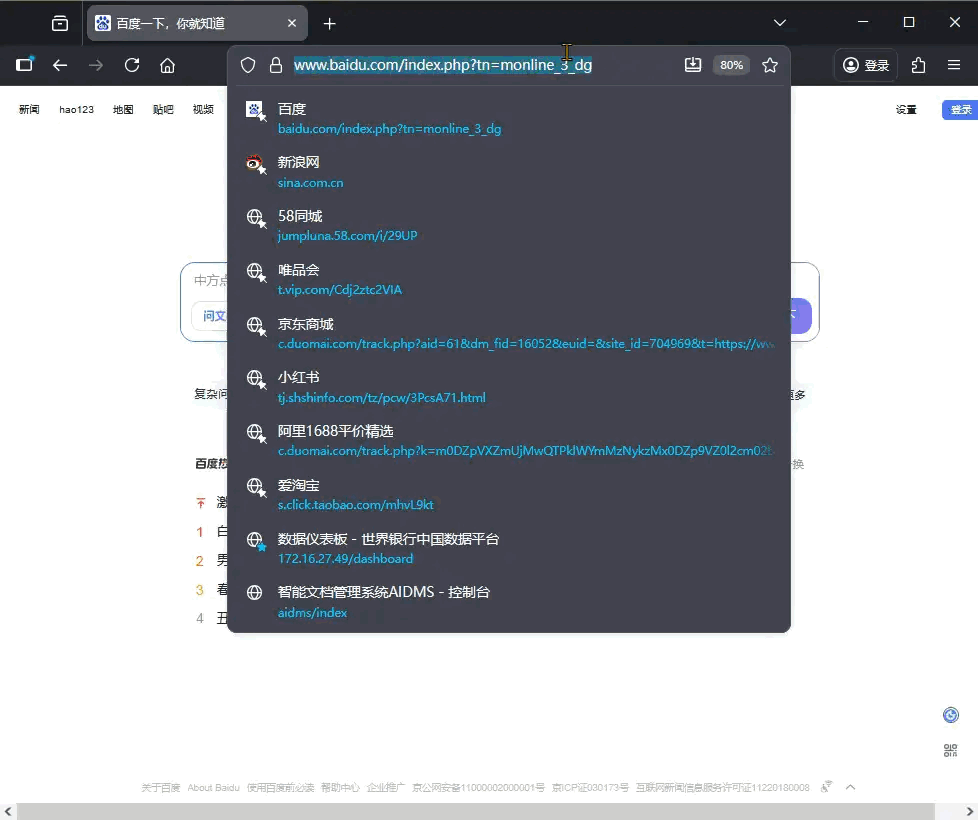Open the 新闻 navigation item
978x820 pixels.
[x=29, y=109]
